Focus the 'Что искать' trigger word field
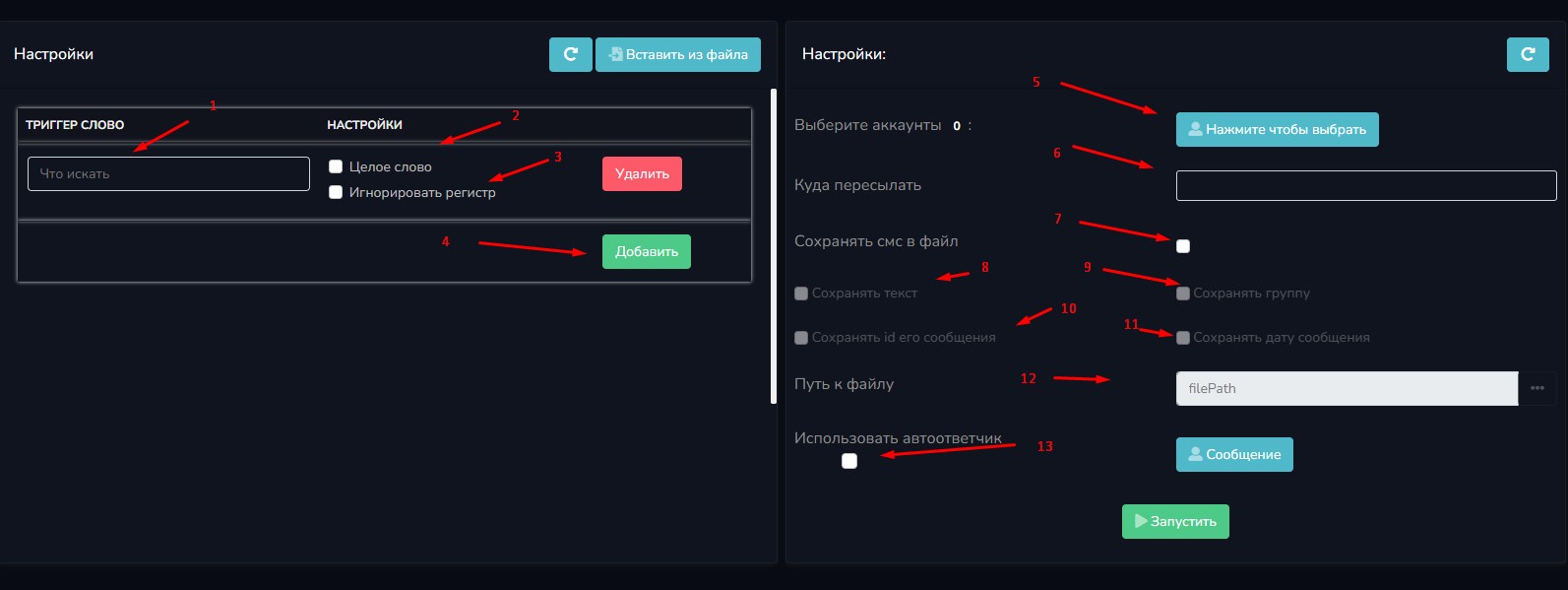The height and width of the screenshot is (590, 1568). (168, 174)
